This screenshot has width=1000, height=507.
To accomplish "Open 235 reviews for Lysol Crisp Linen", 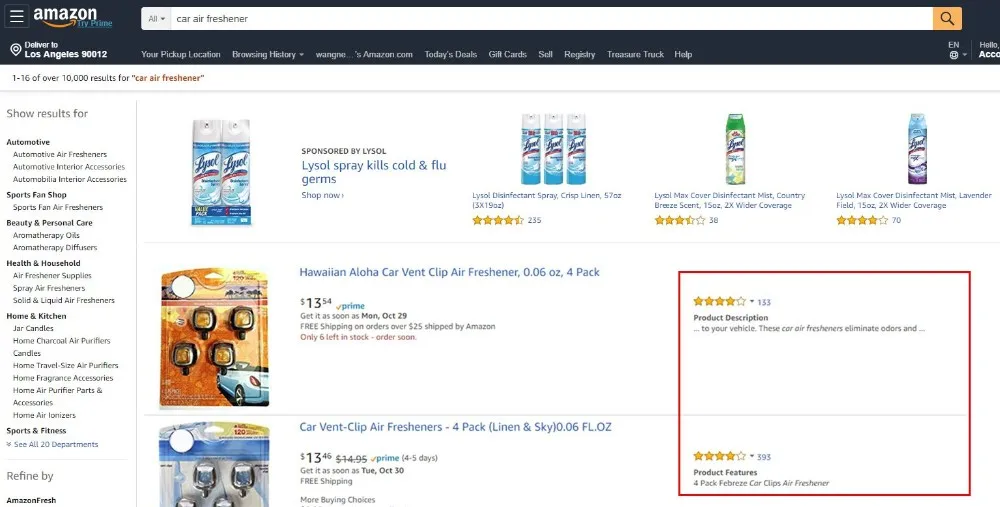I will point(534,221).
